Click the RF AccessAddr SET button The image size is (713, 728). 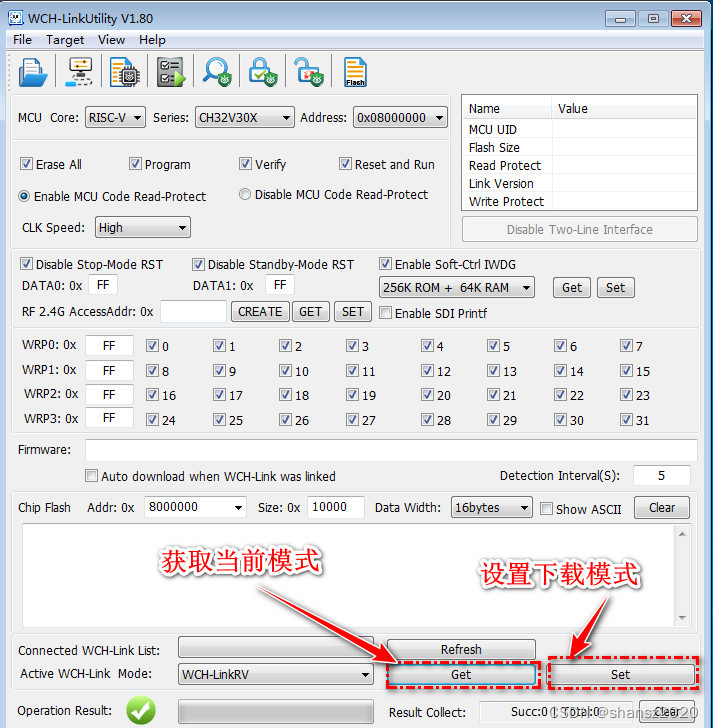click(x=353, y=312)
